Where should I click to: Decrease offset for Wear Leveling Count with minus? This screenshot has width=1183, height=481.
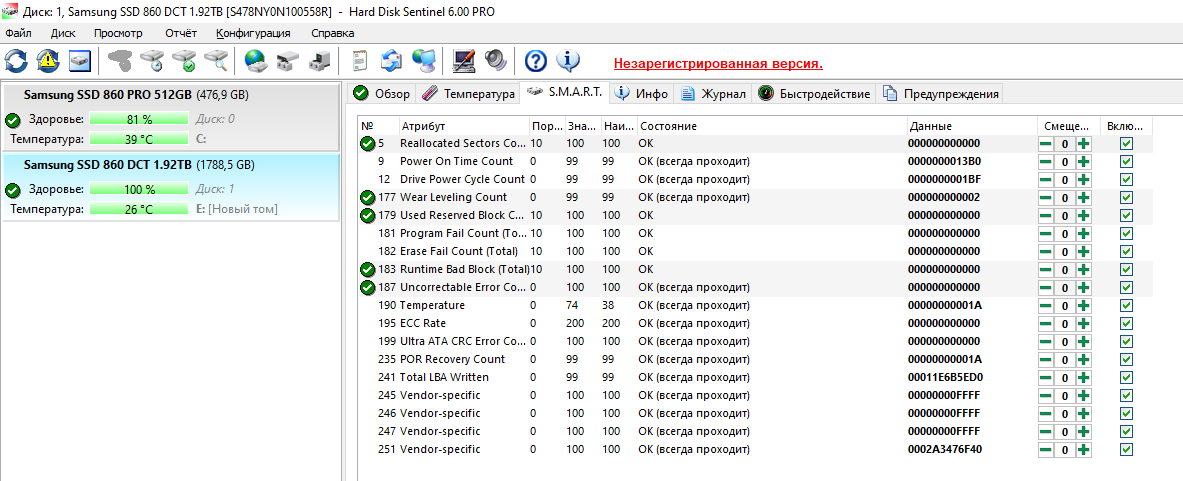[x=1046, y=198]
